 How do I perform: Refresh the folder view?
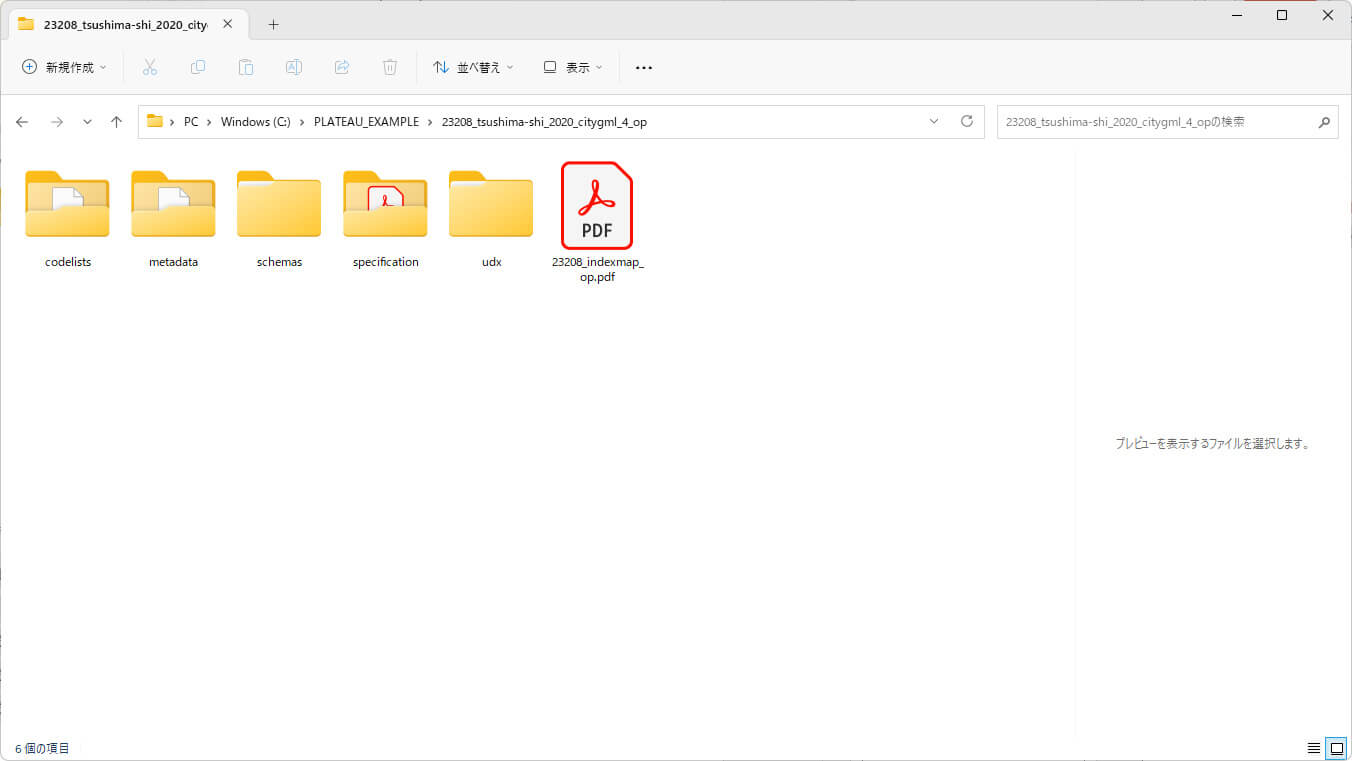pyautogui.click(x=967, y=121)
